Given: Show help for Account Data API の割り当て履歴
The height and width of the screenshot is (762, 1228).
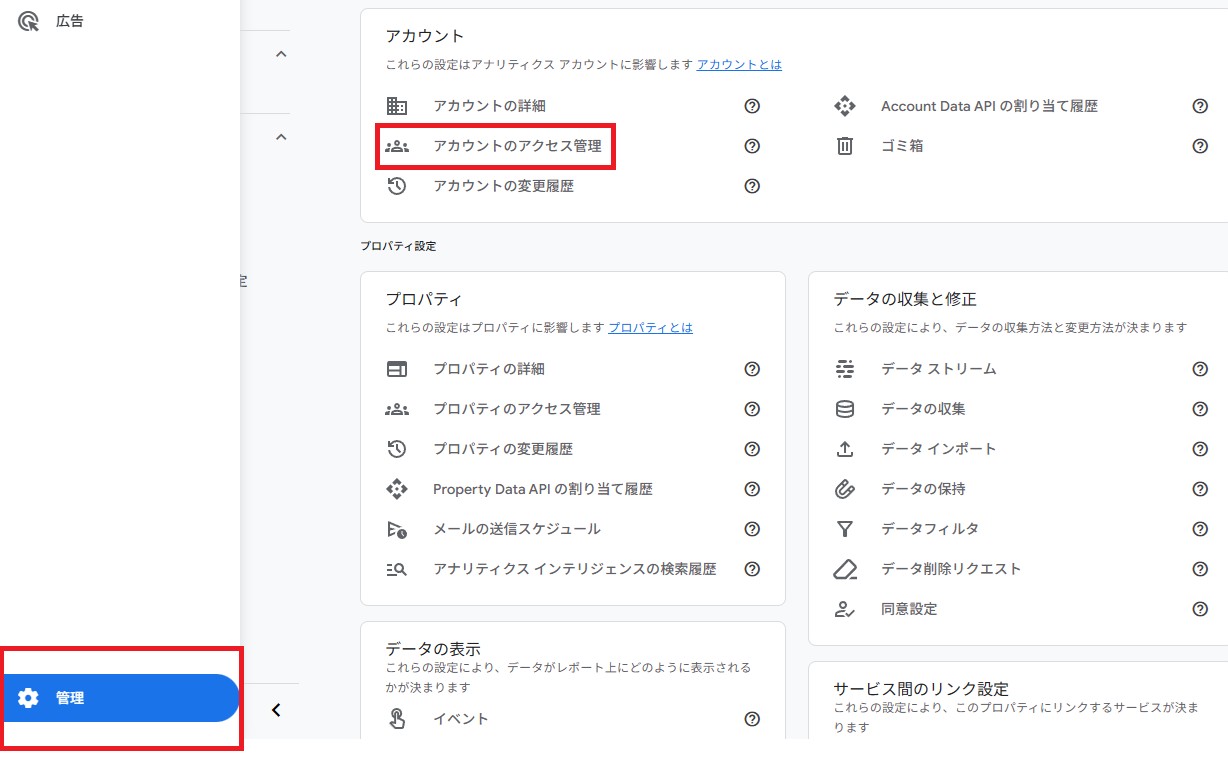Looking at the screenshot, I should [x=1200, y=106].
